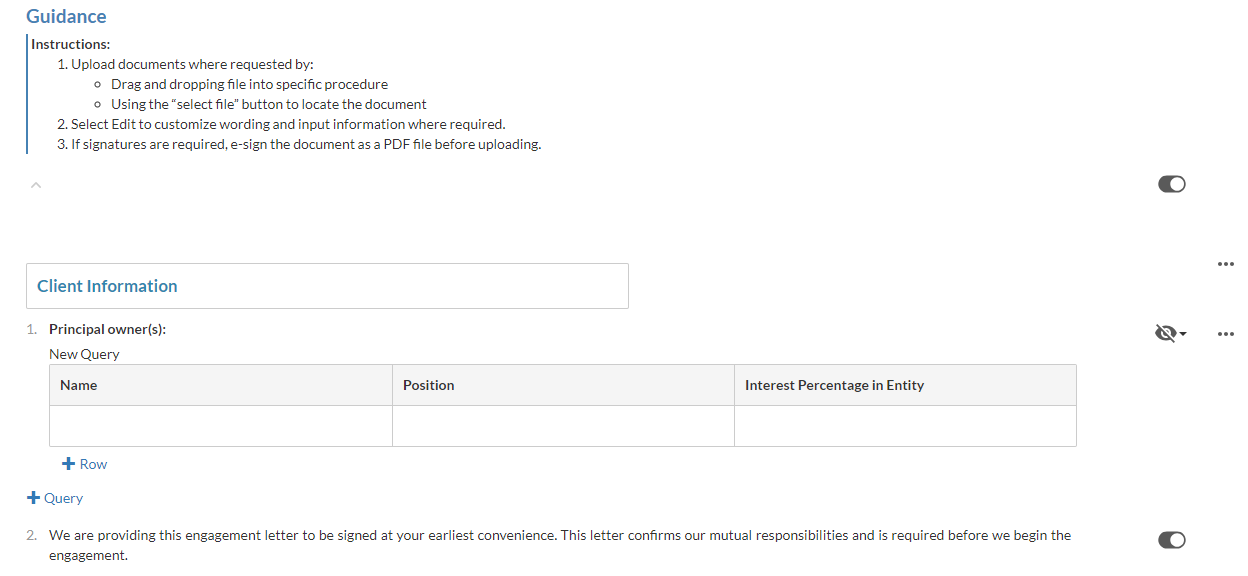Select the New Query label
The height and width of the screenshot is (576, 1248).
(x=84, y=354)
